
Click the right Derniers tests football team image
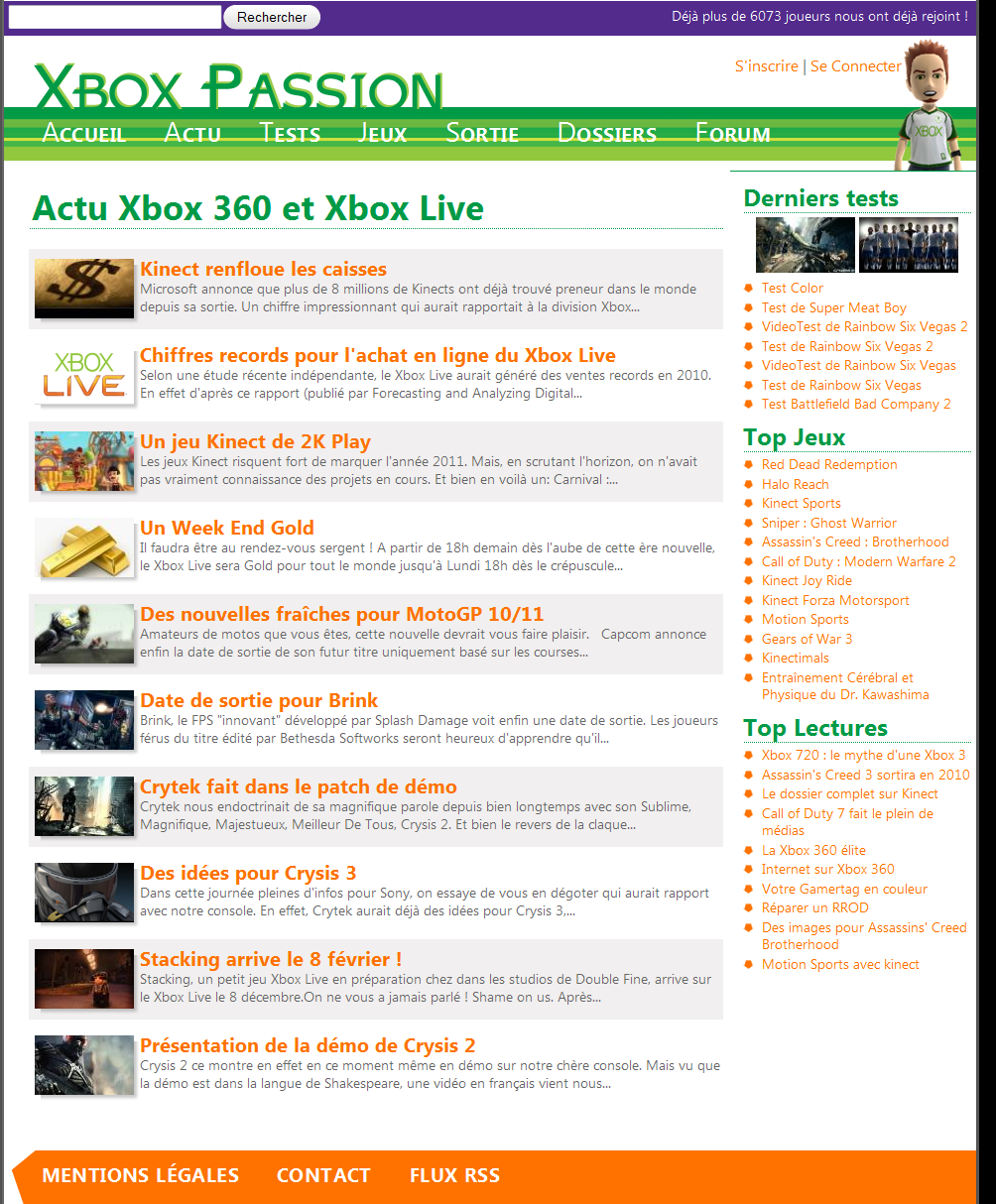tap(909, 244)
